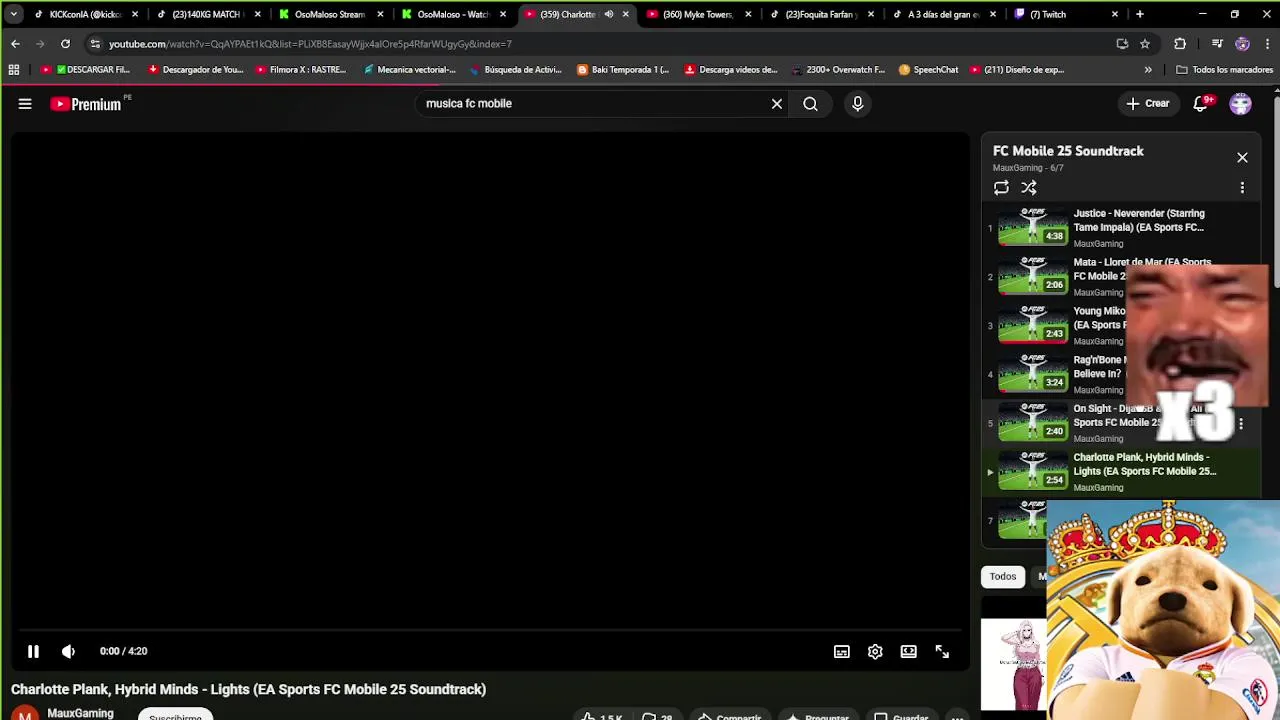Open playlist more-options menu
This screenshot has height=720, width=1280.
[1242, 188]
